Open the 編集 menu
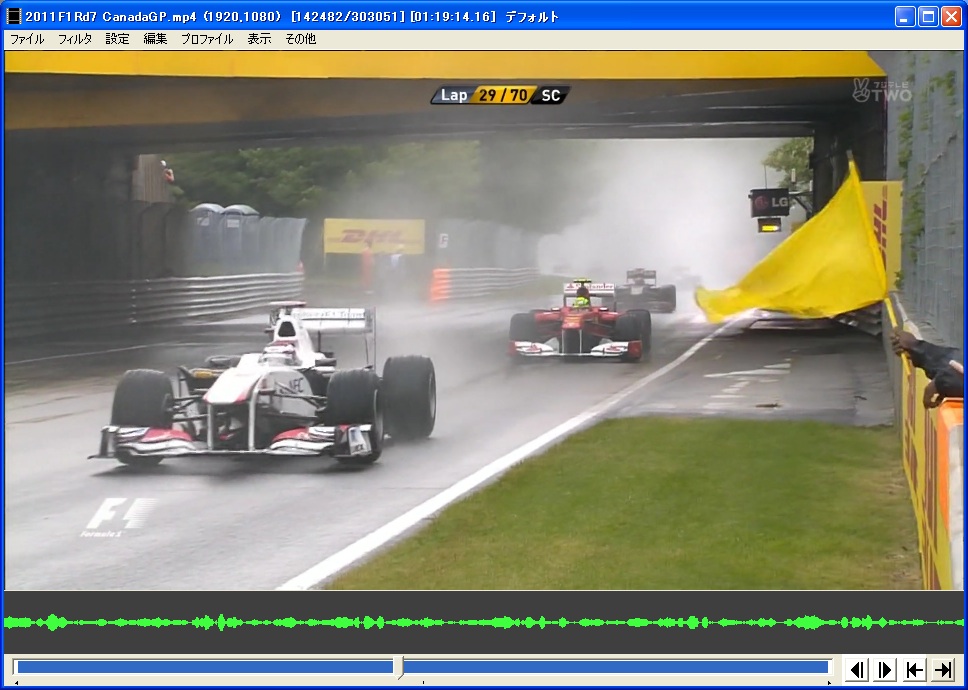The height and width of the screenshot is (690, 968). pyautogui.click(x=155, y=39)
